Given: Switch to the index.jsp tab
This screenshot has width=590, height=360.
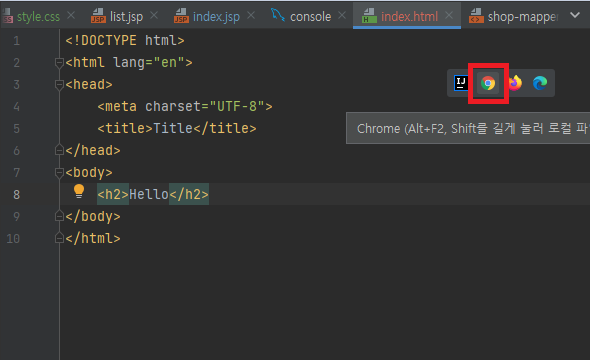Looking at the screenshot, I should pos(216,17).
